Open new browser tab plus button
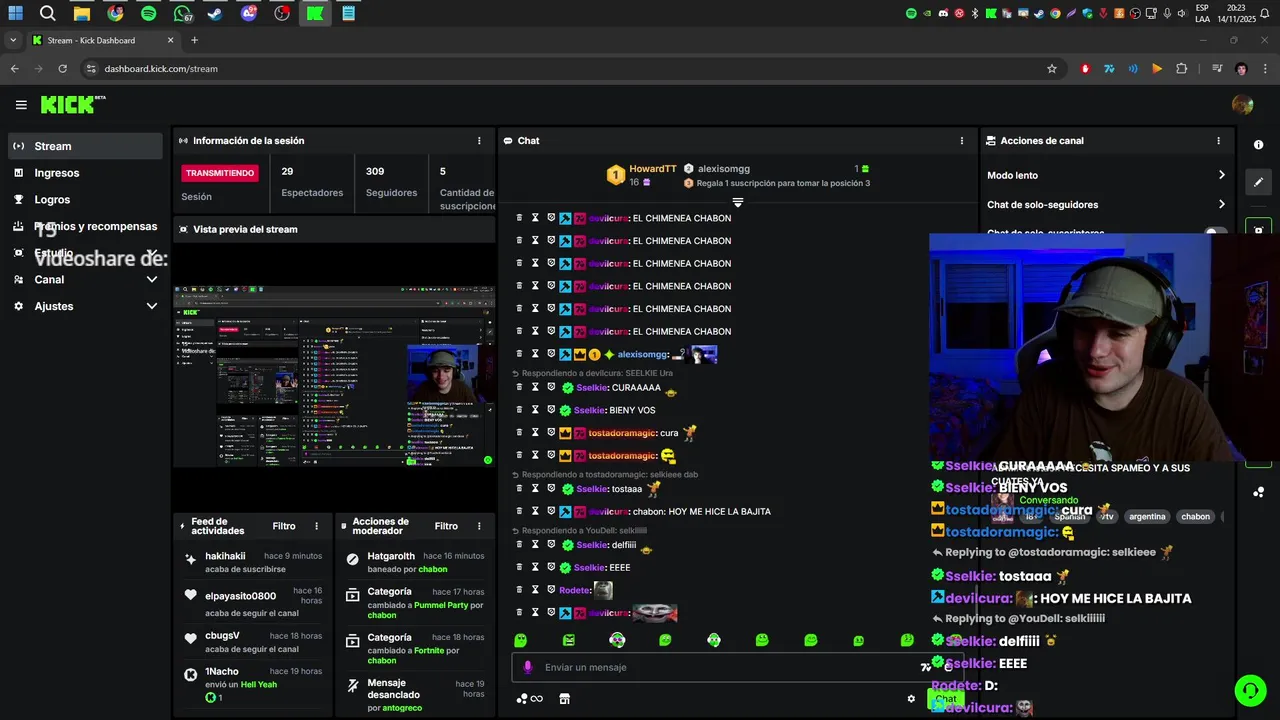Image resolution: width=1280 pixels, height=720 pixels. coord(194,40)
